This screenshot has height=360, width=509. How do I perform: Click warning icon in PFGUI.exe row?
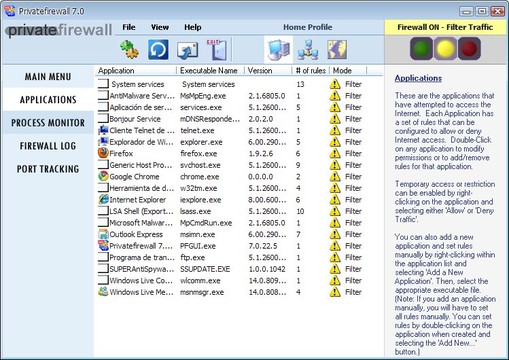click(335, 246)
